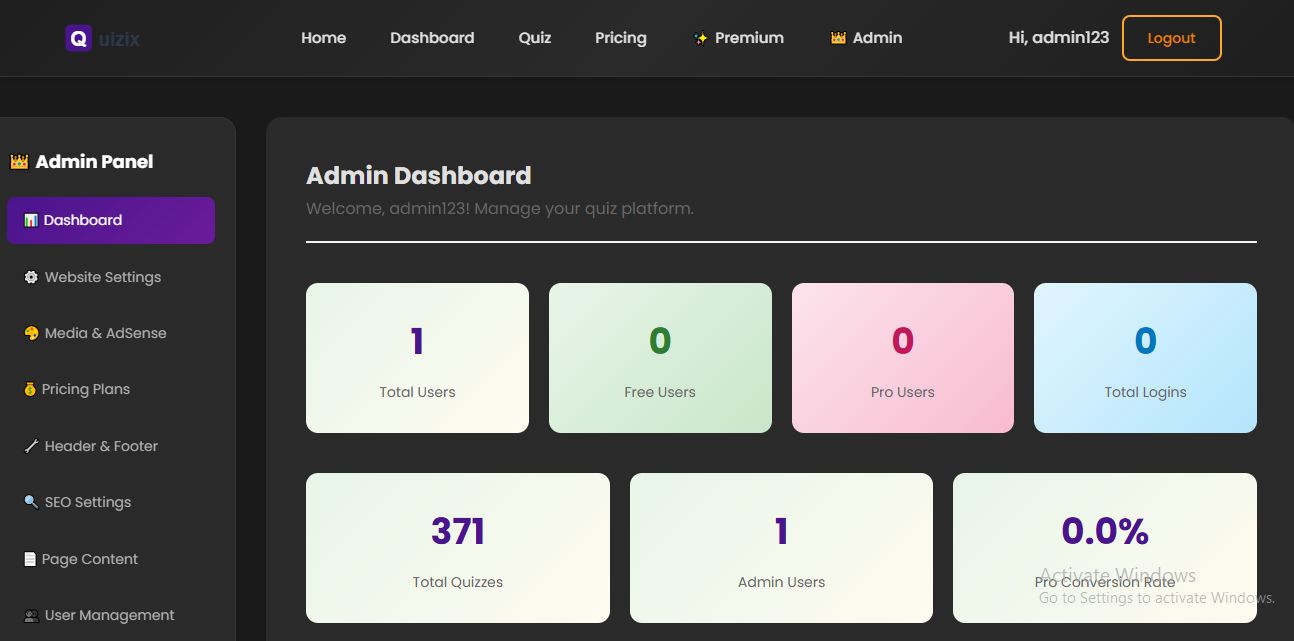
Task: Open the Home menu item
Action: pyautogui.click(x=323, y=38)
